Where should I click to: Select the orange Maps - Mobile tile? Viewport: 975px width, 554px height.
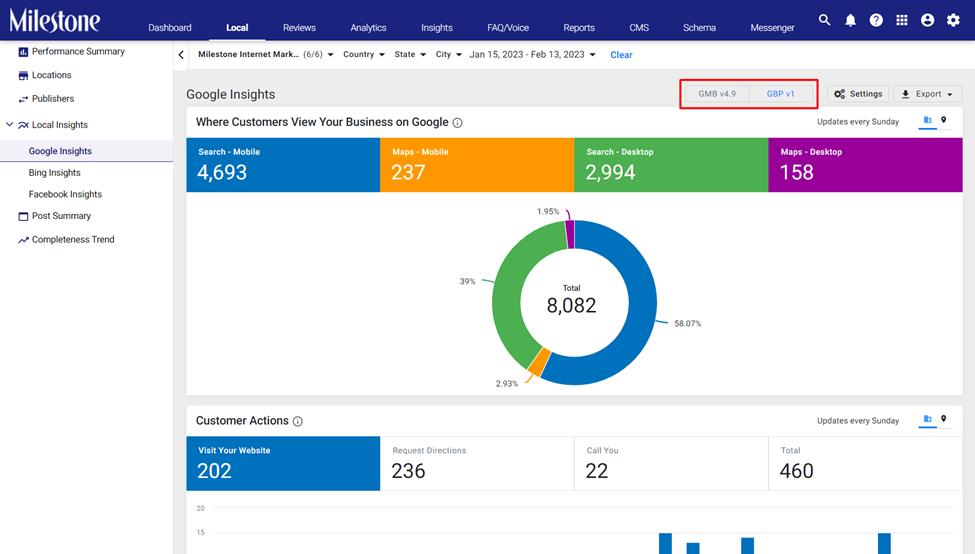coord(477,165)
